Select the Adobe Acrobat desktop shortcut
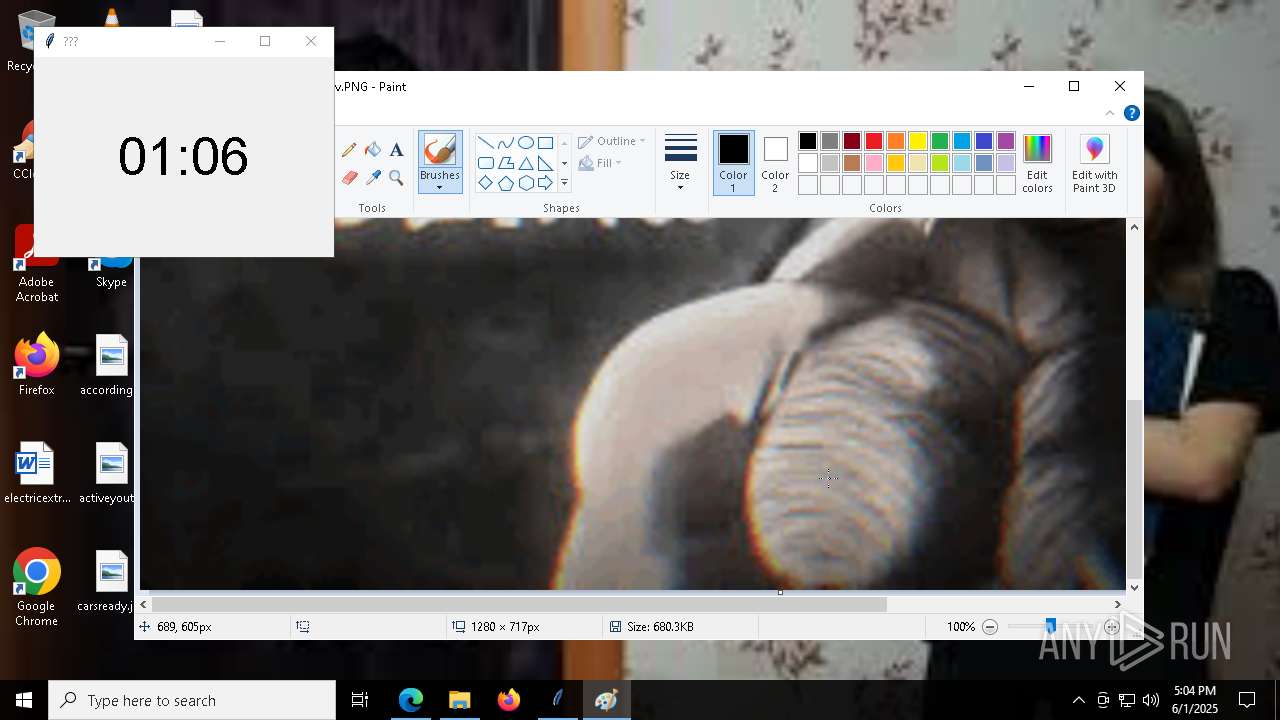Viewport: 1280px width, 720px height. tap(37, 264)
